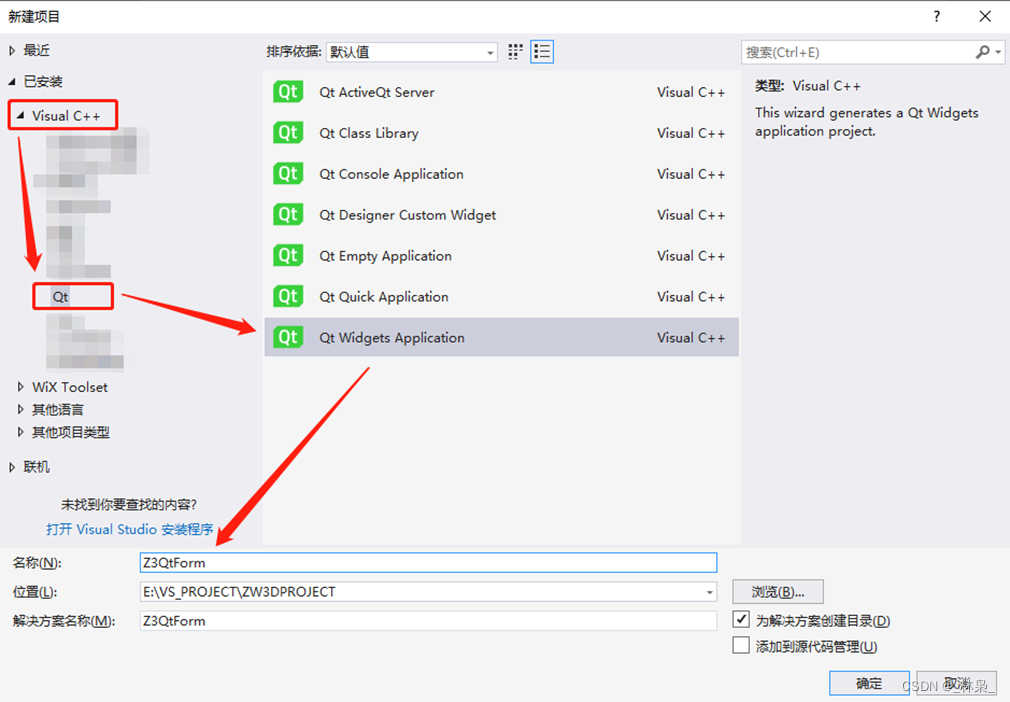Toggle 为解决方案创建目录 checkbox
The height and width of the screenshot is (702, 1010).
[x=741, y=620]
